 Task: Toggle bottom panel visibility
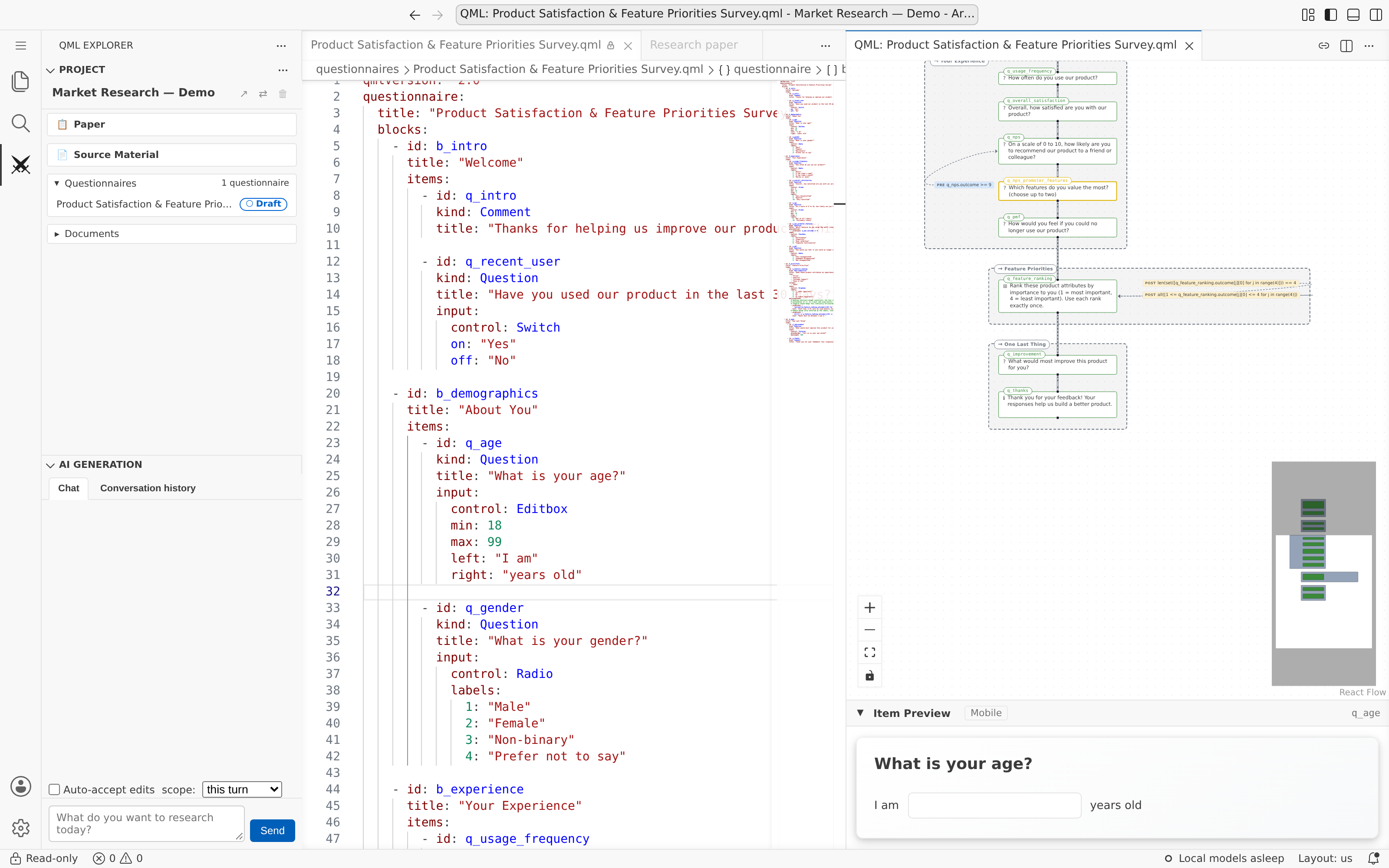coord(1353,15)
